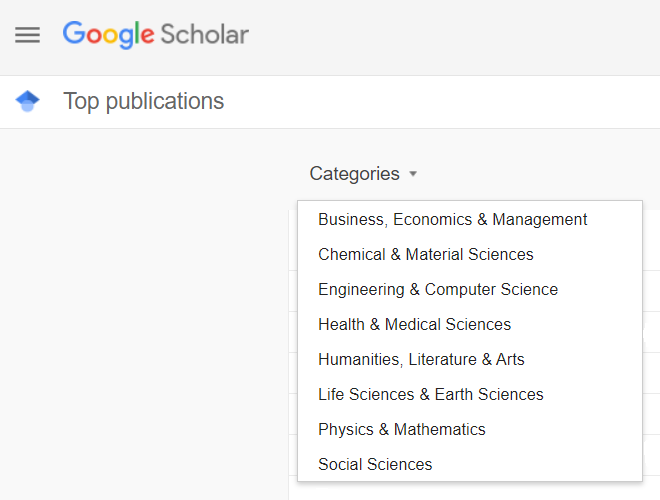The image size is (660, 500).
Task: Click the word Scholar in logo
Action: [205, 35]
